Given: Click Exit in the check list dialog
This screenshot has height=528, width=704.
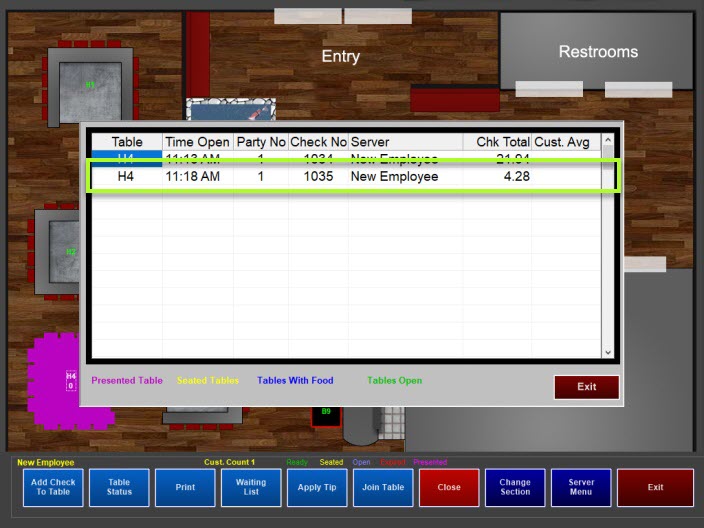Looking at the screenshot, I should click(586, 387).
